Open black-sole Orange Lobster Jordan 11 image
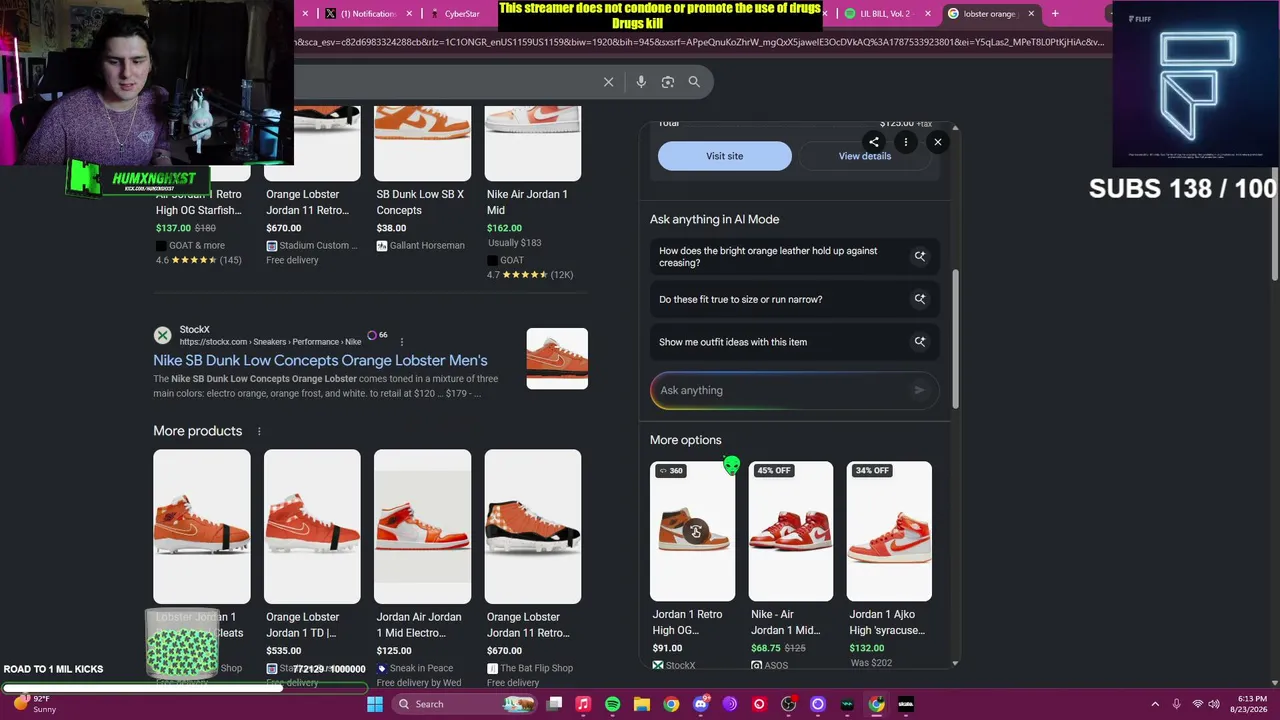The height and width of the screenshot is (720, 1280). (533, 526)
